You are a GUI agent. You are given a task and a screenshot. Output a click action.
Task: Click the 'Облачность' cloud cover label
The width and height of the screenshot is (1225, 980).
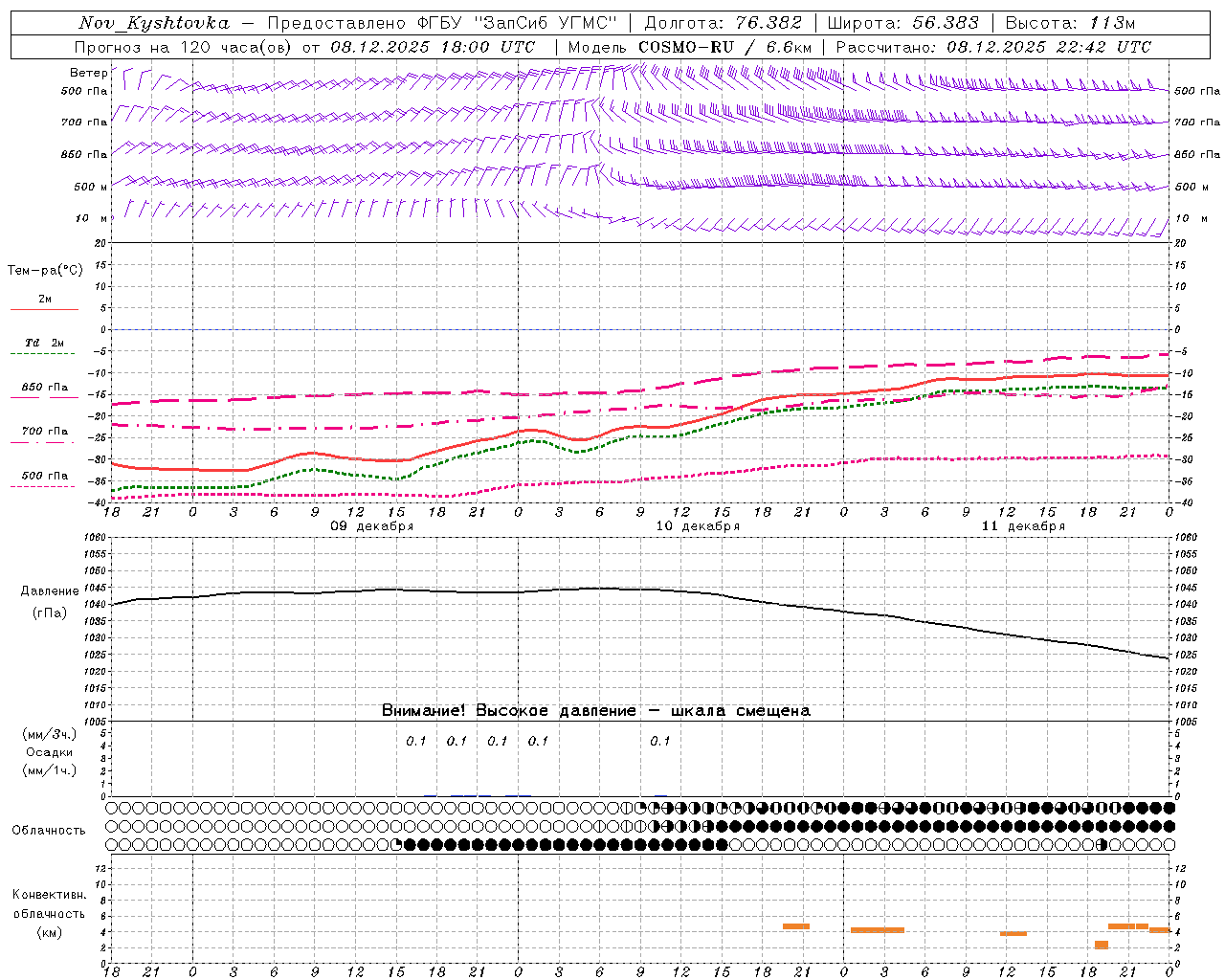tap(49, 831)
